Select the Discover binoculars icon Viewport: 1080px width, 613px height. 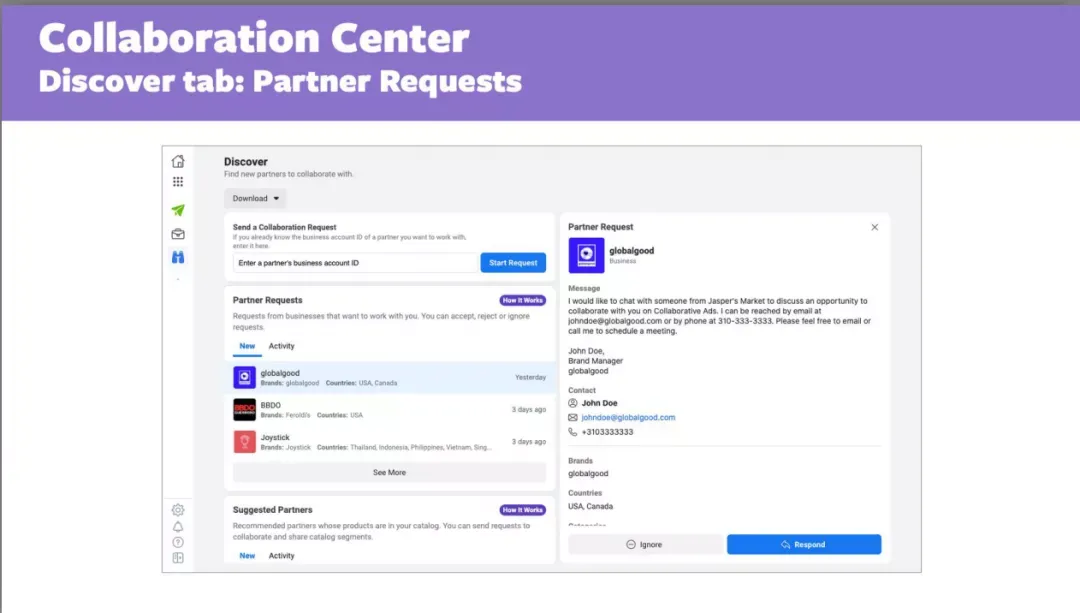click(x=178, y=257)
